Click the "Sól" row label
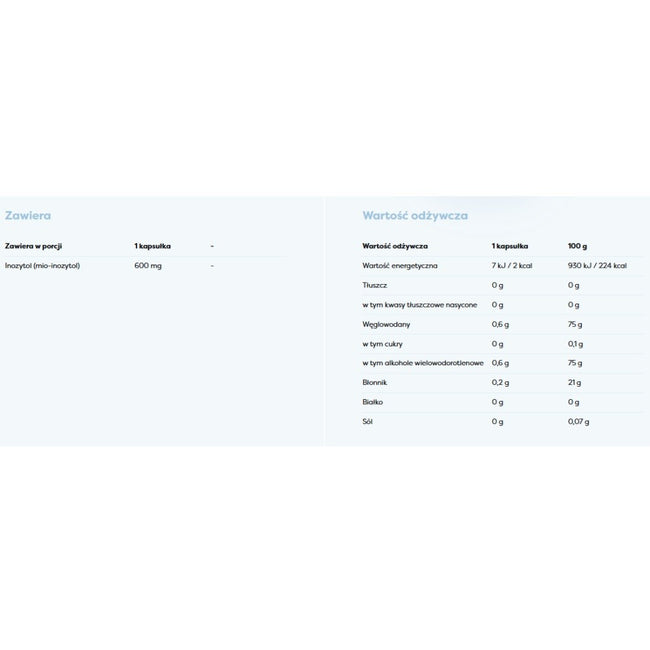Screen dimensions: 650x650 367,421
